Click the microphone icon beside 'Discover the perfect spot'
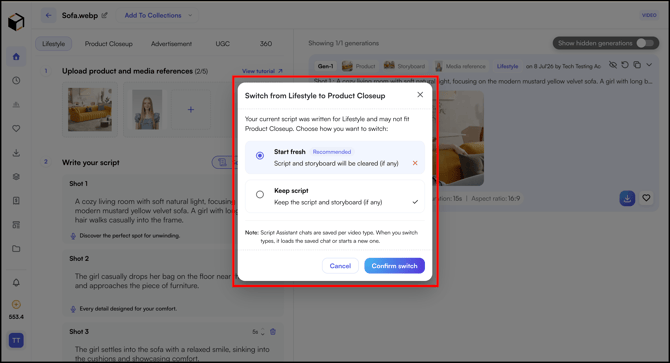The height and width of the screenshot is (363, 670). pyautogui.click(x=73, y=236)
